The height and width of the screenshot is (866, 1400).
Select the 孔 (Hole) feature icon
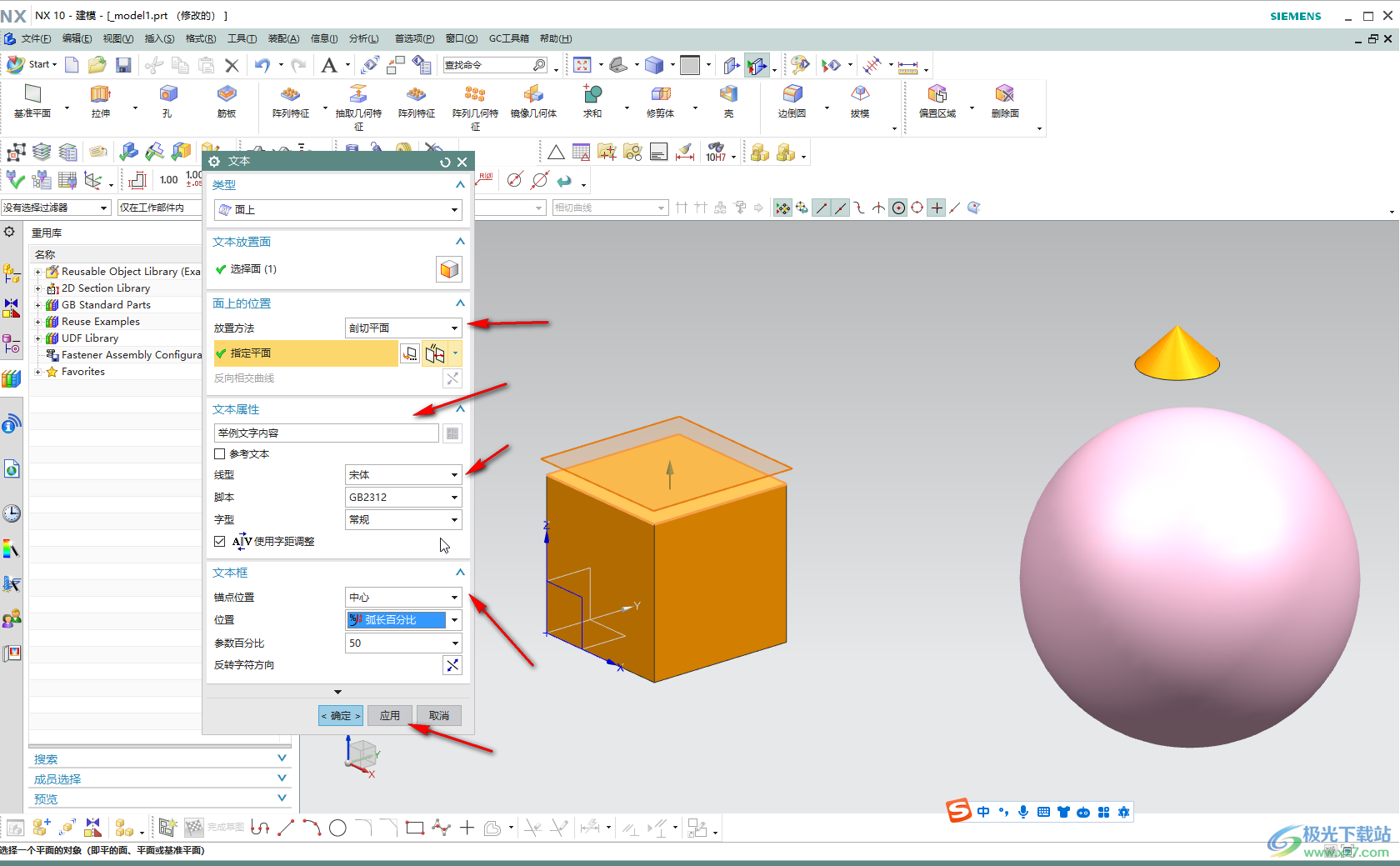167,94
